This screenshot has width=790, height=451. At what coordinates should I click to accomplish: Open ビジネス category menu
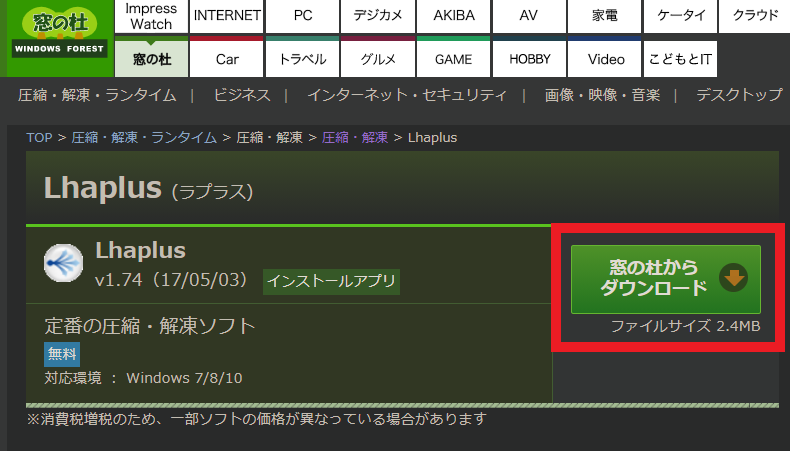coord(242,95)
